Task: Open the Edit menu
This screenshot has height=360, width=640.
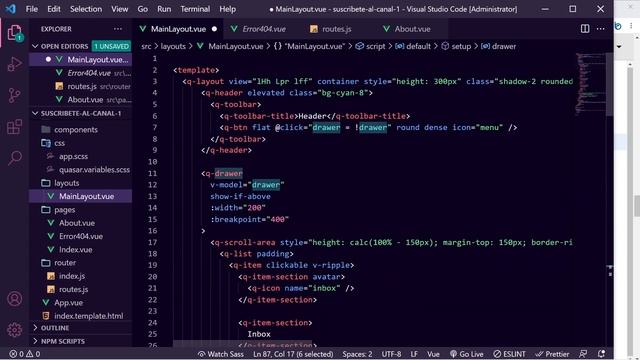Action: point(53,9)
